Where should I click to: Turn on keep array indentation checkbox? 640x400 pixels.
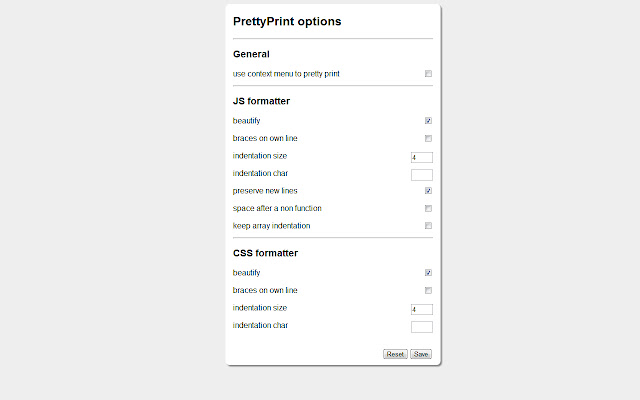(428, 226)
